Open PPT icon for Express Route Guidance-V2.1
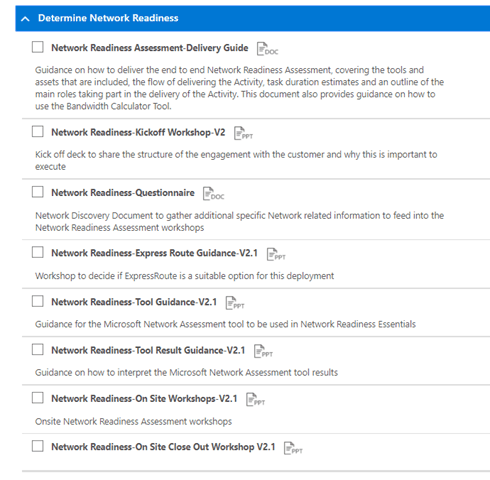Image resolution: width=490 pixels, height=480 pixels. click(x=276, y=254)
